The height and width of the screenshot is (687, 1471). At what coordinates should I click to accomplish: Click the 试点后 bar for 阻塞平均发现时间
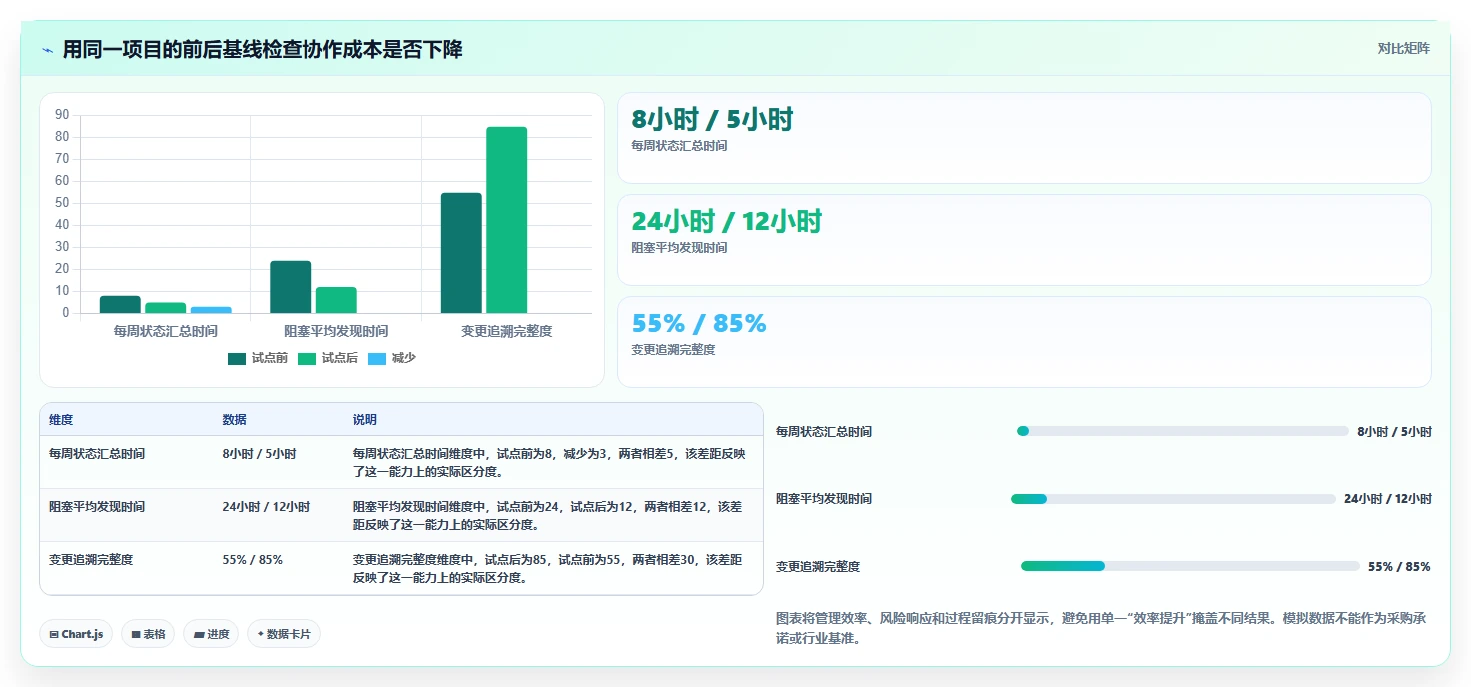pyautogui.click(x=336, y=300)
